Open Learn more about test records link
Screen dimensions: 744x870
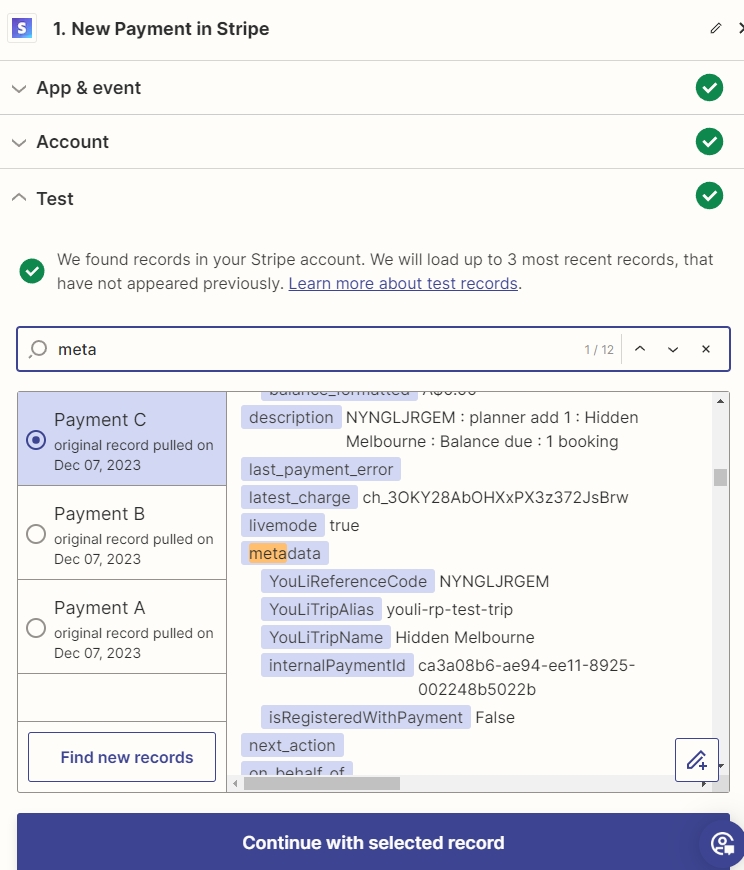coord(403,284)
